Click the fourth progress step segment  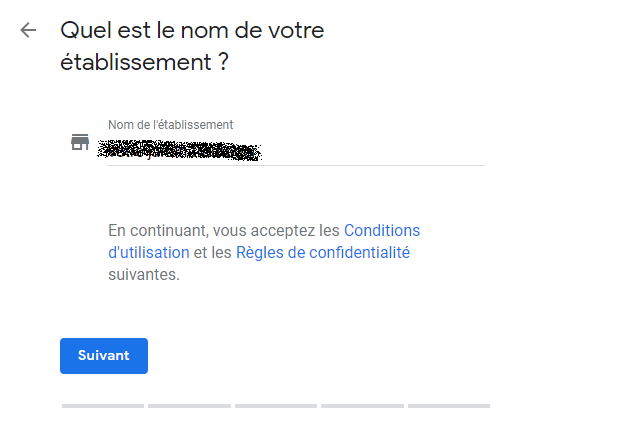click(x=362, y=406)
